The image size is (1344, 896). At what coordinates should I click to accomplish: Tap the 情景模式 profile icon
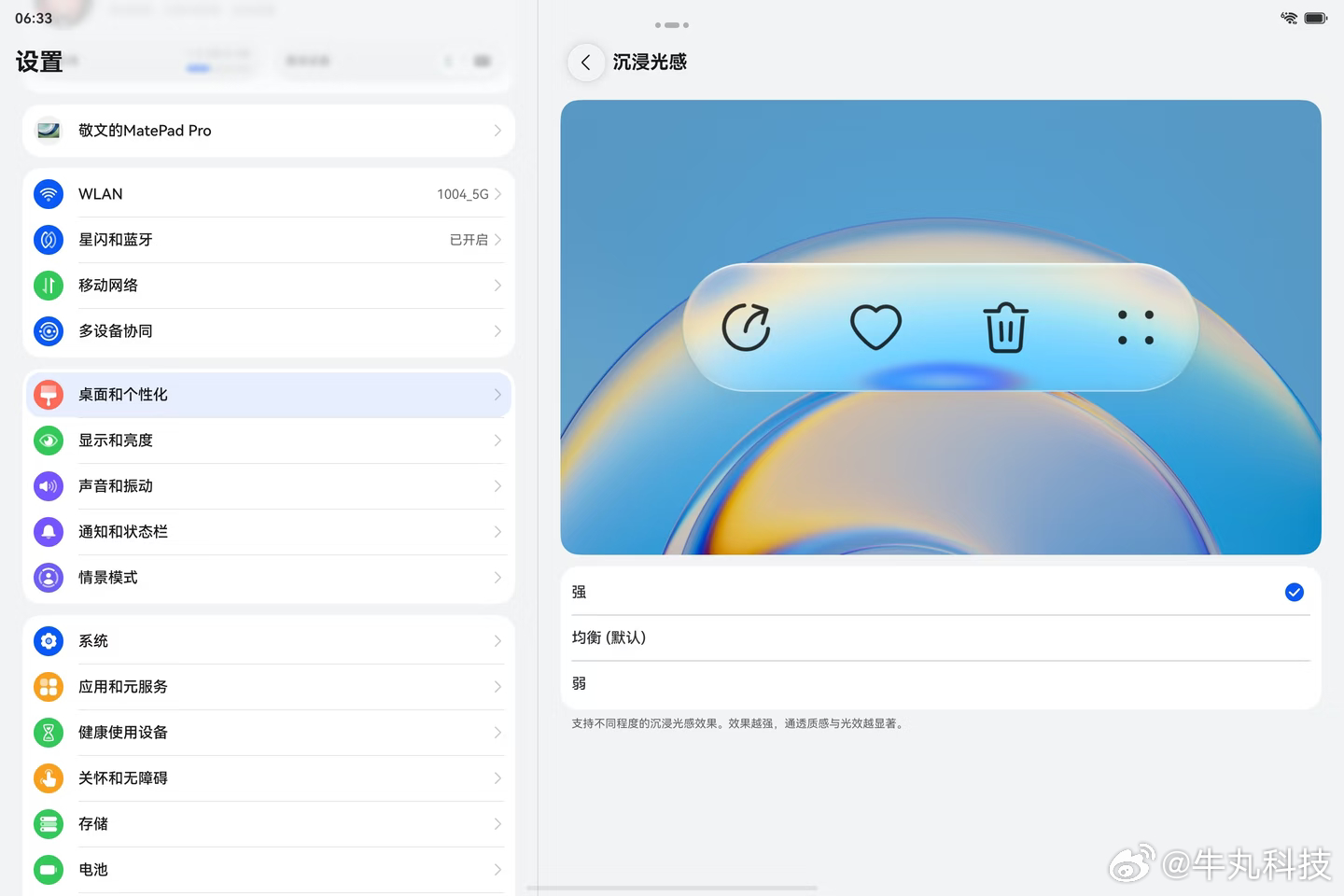(49, 578)
